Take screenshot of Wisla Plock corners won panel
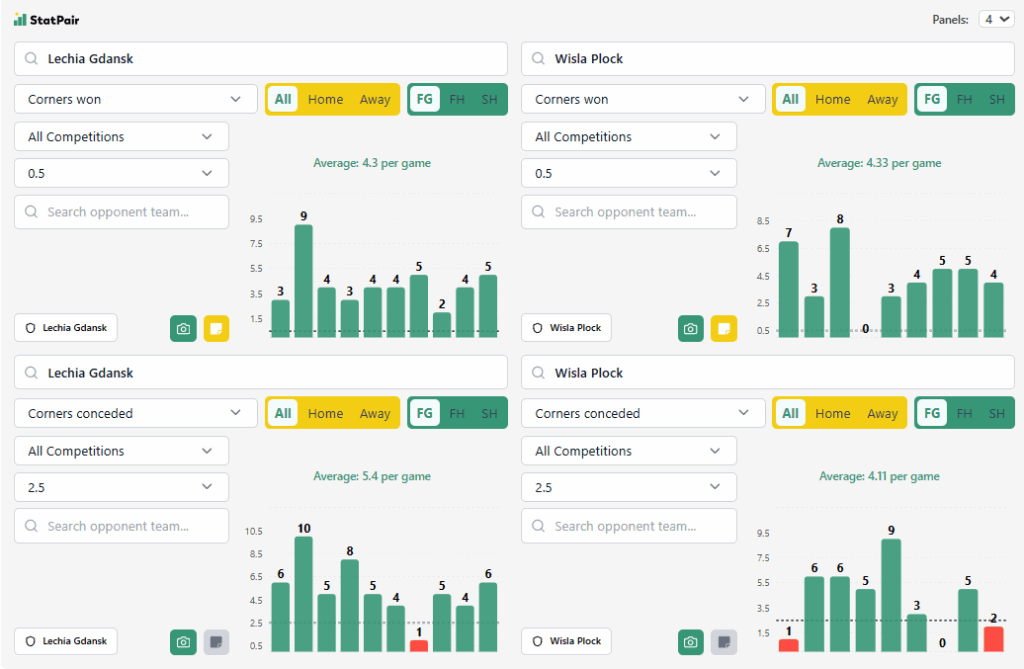The width and height of the screenshot is (1024, 669). pos(690,328)
